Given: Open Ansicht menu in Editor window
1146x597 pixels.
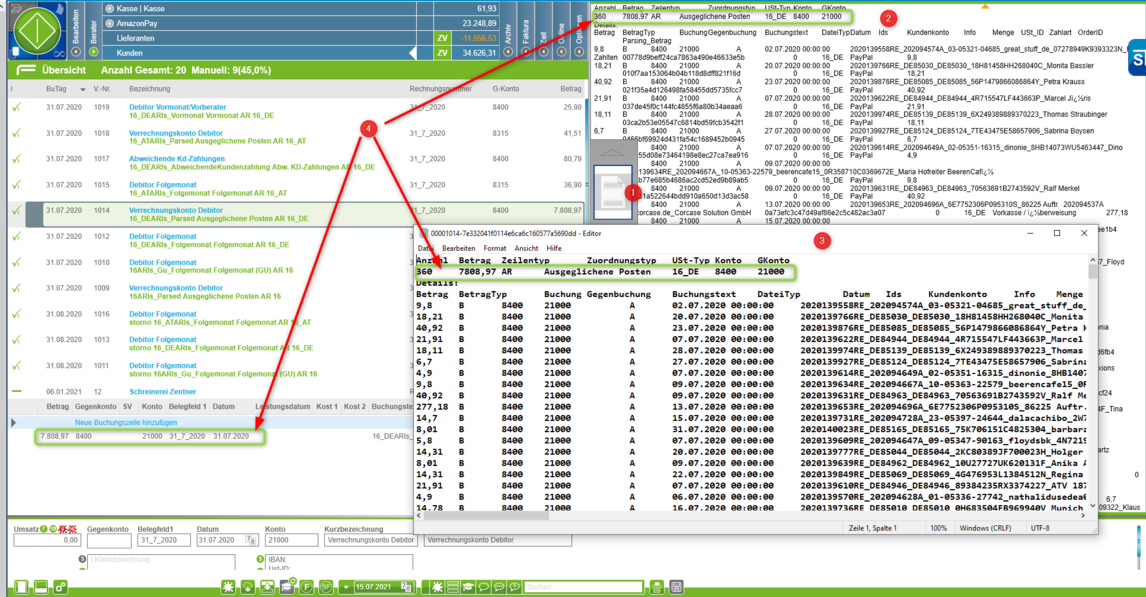Looking at the screenshot, I should tap(526, 248).
